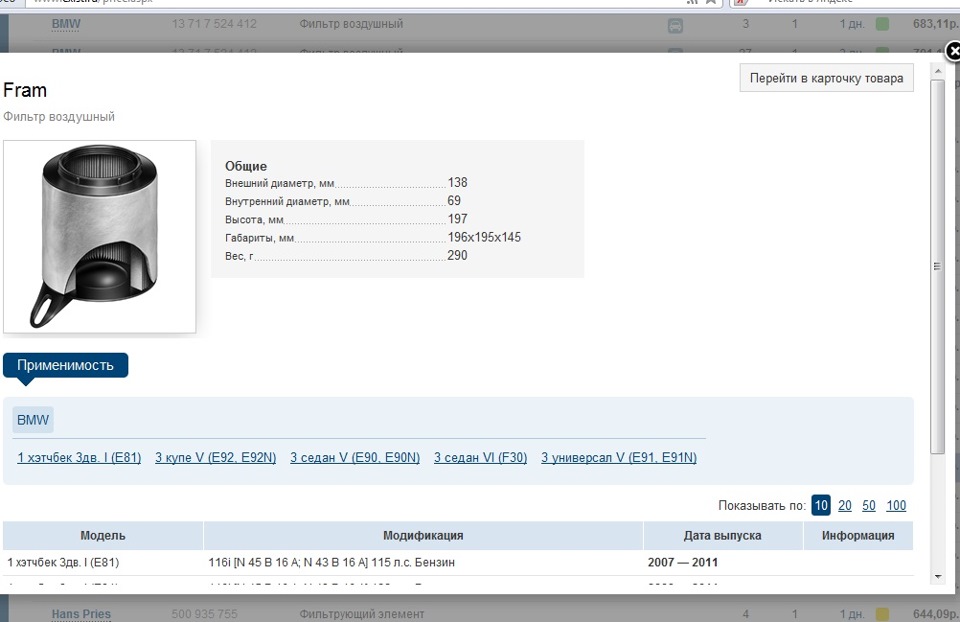Open 'Перейти в карточку товара' button

tap(827, 78)
